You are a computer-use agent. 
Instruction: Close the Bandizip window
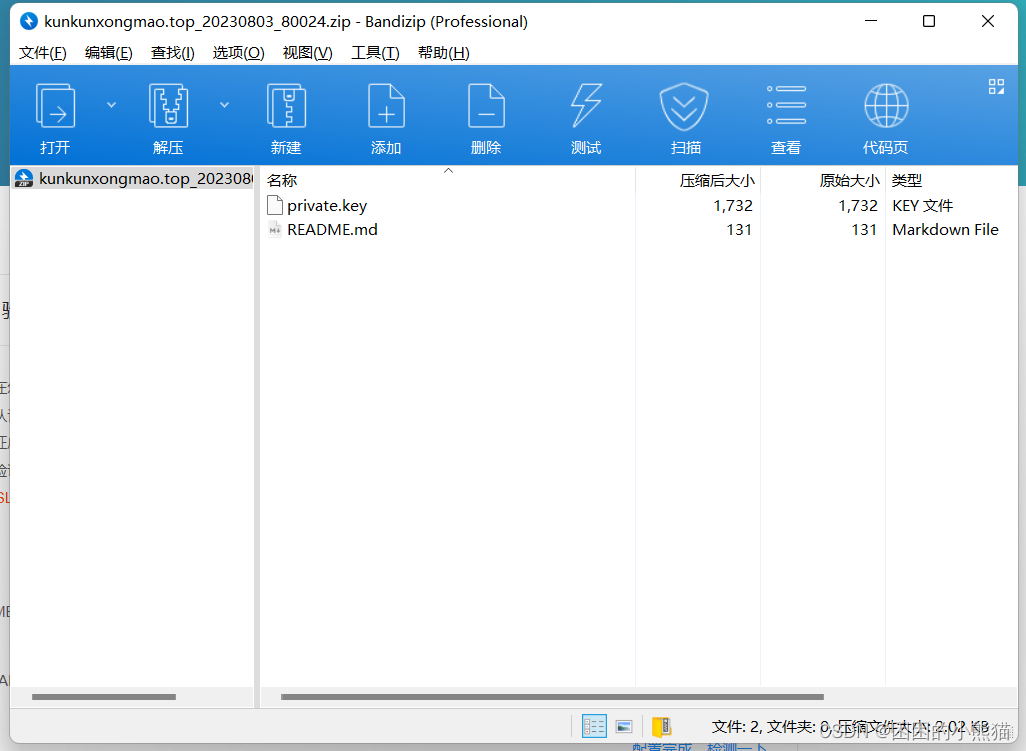(x=988, y=22)
